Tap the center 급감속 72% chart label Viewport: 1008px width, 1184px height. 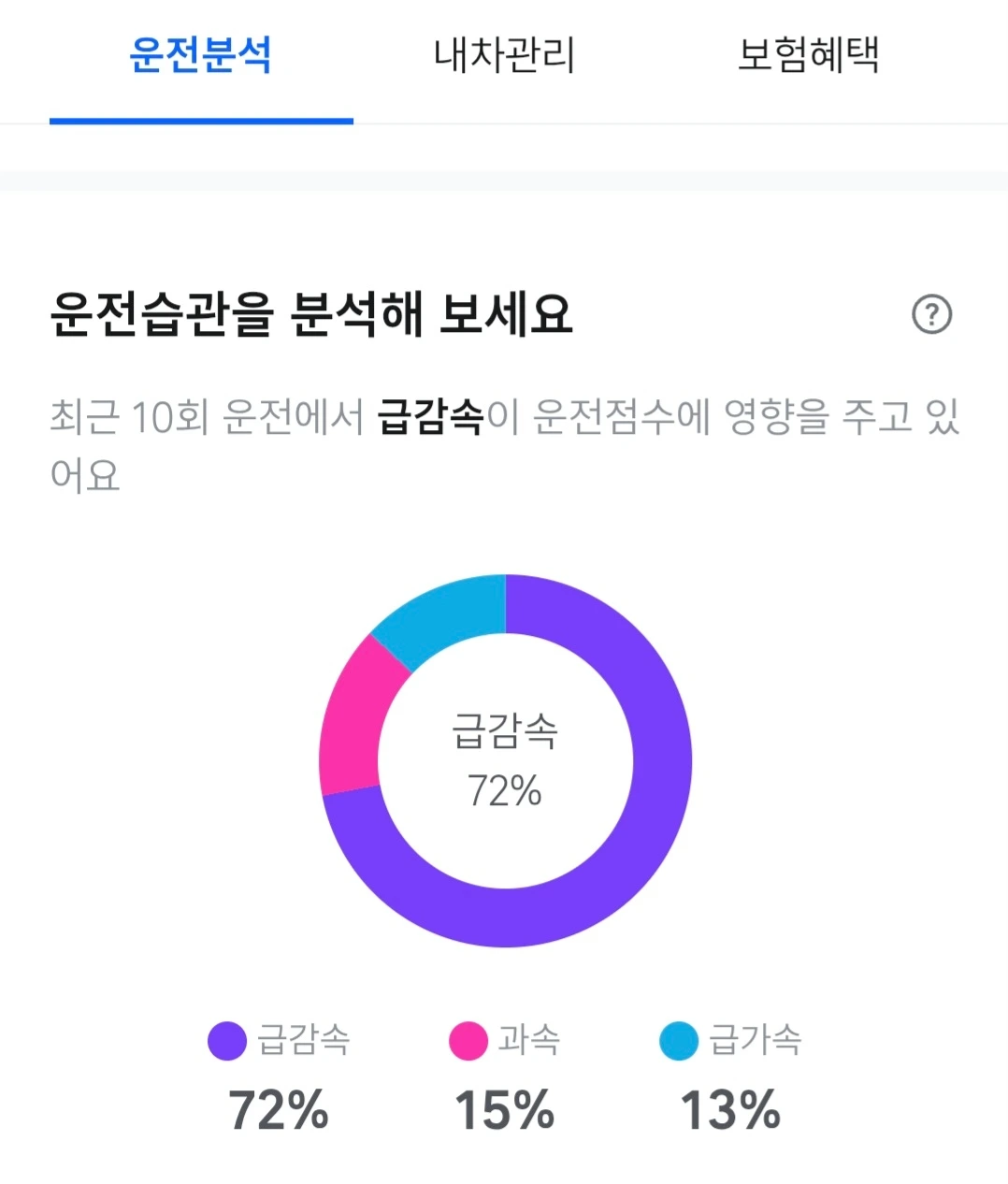[x=505, y=760]
